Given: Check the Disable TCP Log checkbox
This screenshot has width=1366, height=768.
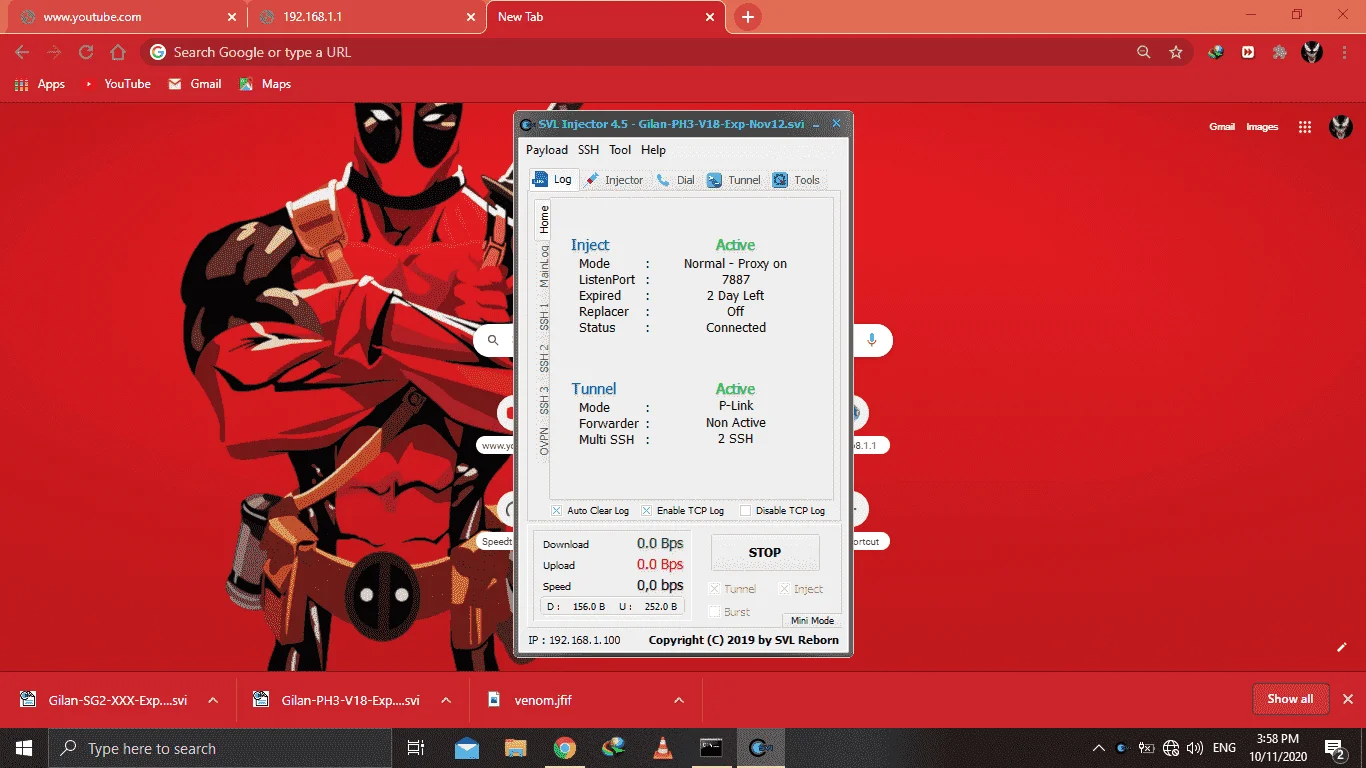Looking at the screenshot, I should point(745,510).
